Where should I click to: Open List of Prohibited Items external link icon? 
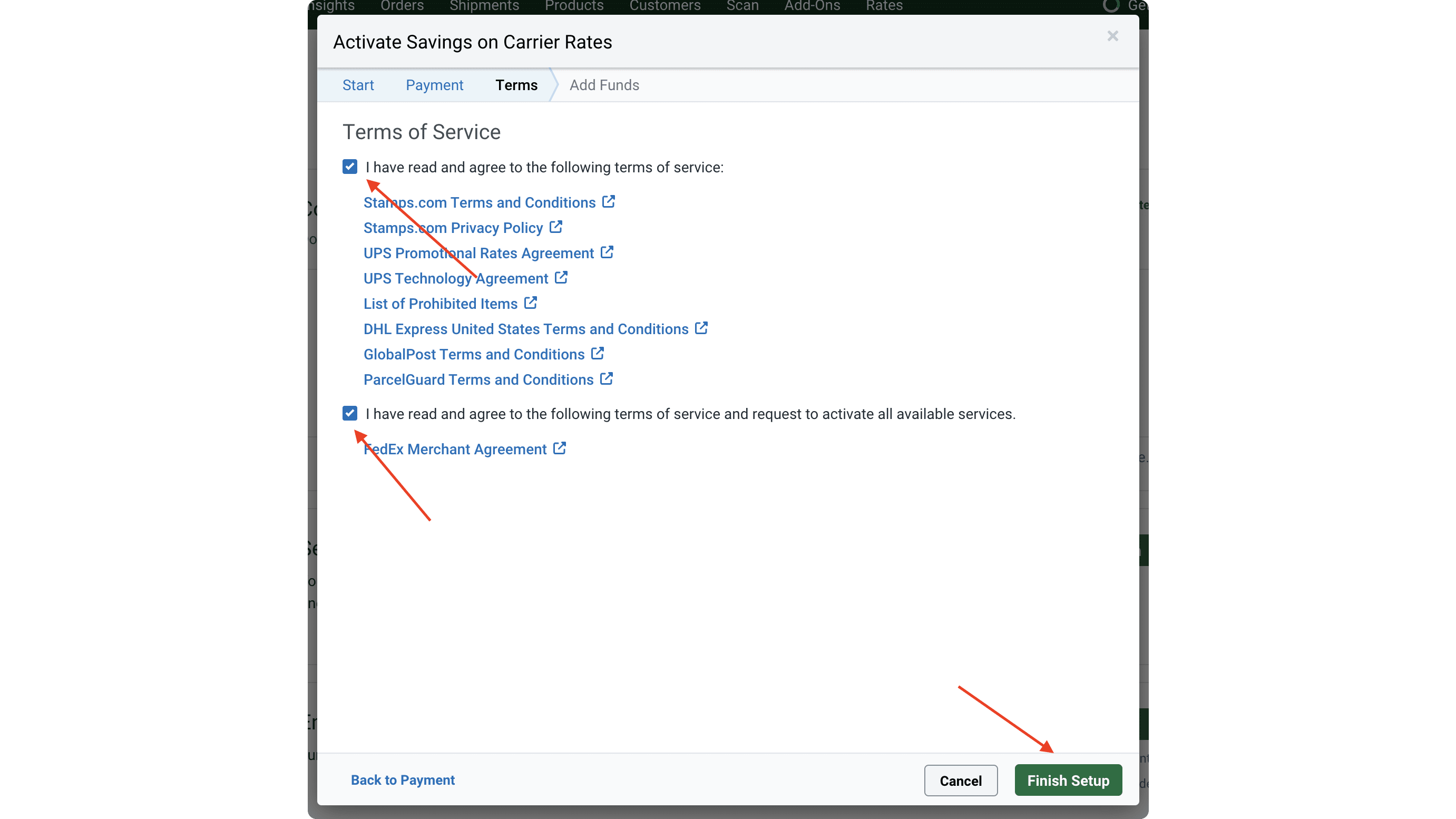click(530, 303)
